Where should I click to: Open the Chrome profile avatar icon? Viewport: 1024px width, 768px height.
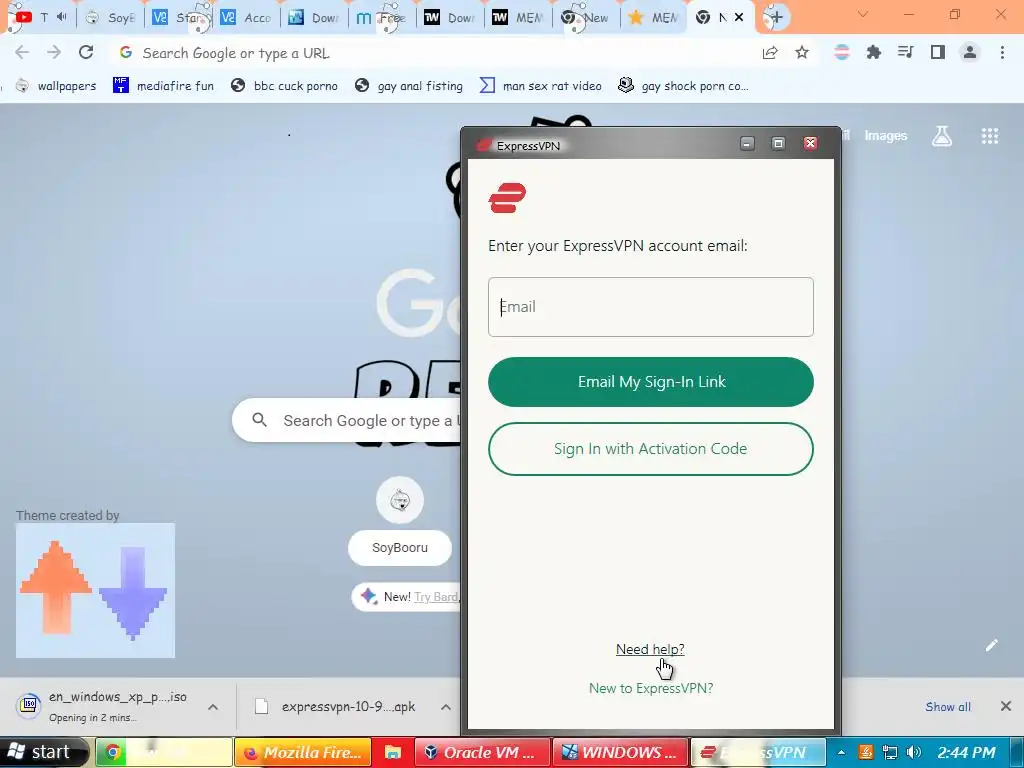(970, 52)
